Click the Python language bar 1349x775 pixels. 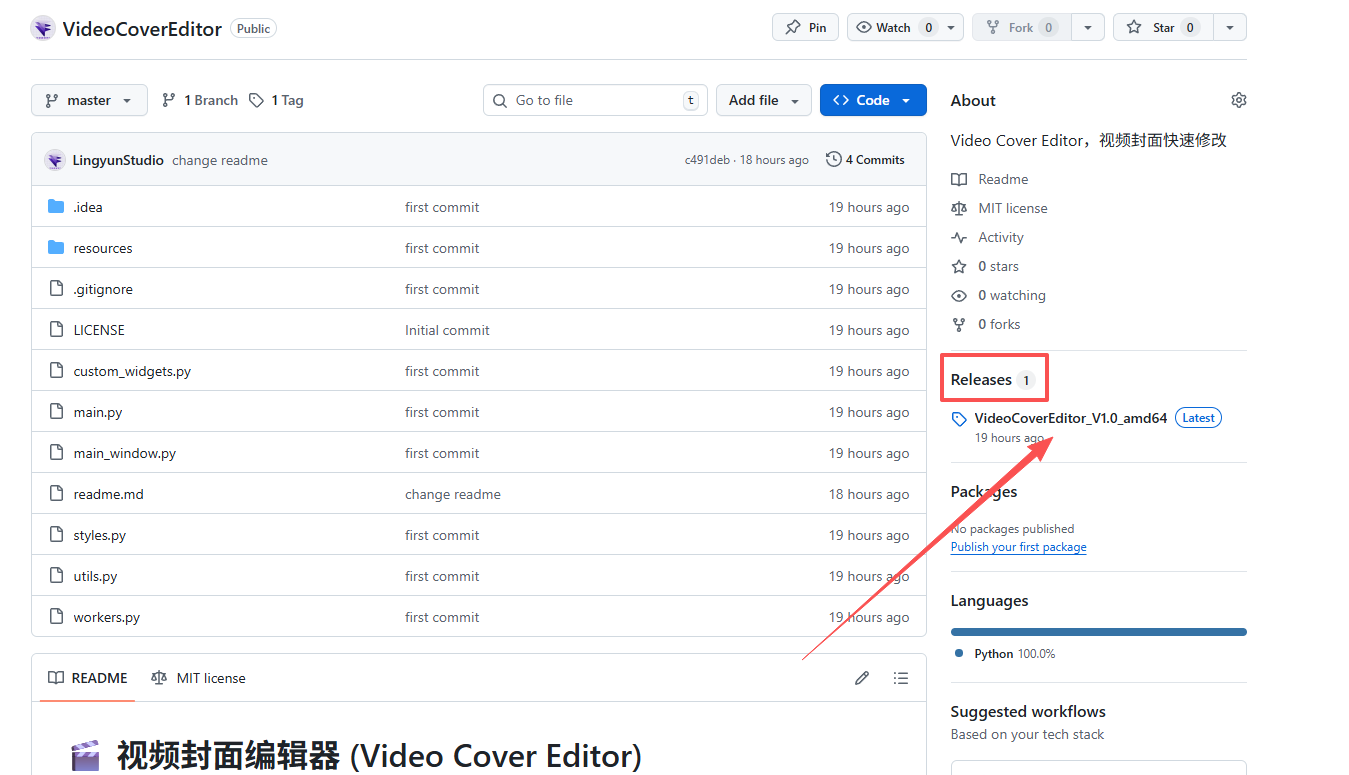pyautogui.click(x=1098, y=632)
